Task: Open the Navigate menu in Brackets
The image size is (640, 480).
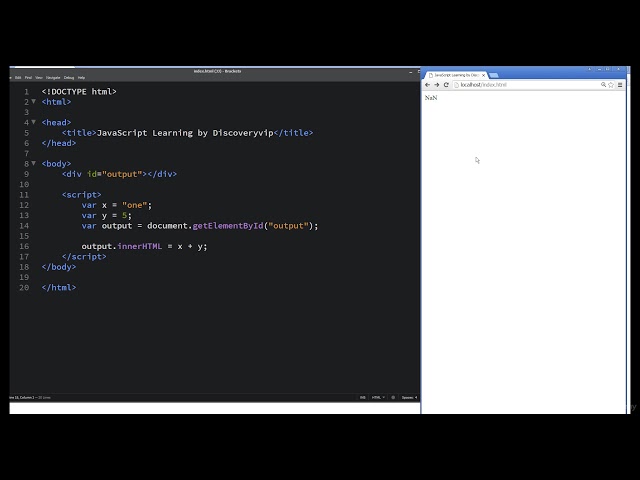Action: tap(53, 78)
